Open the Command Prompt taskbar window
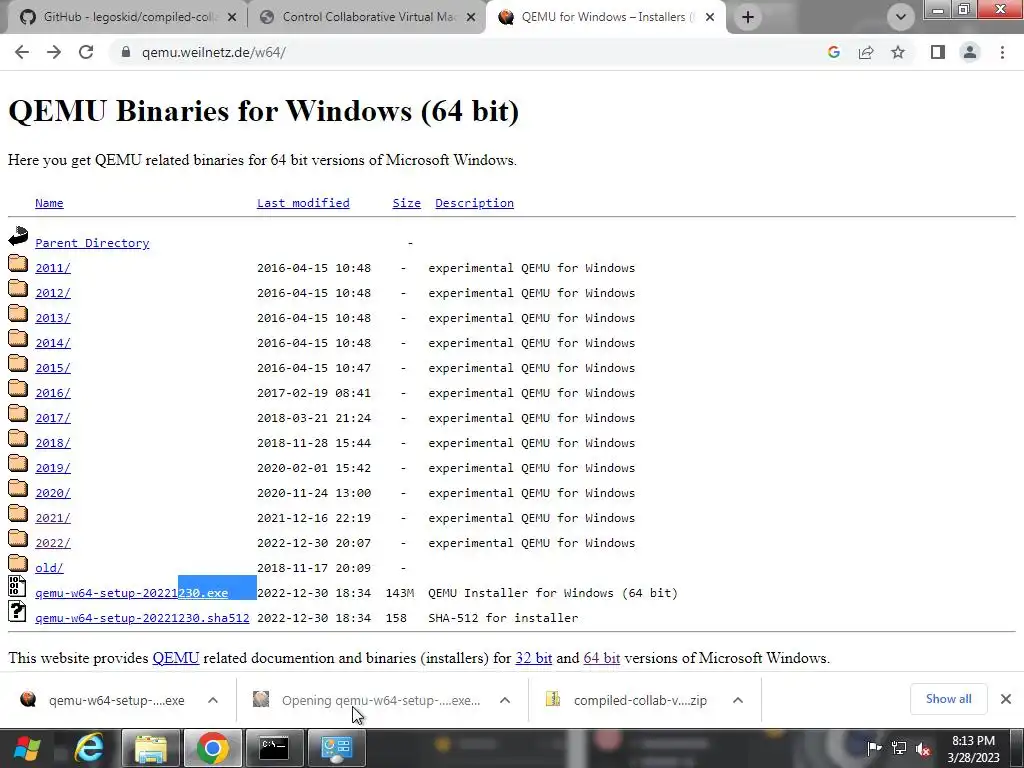The width and height of the screenshot is (1024, 768). [x=274, y=748]
